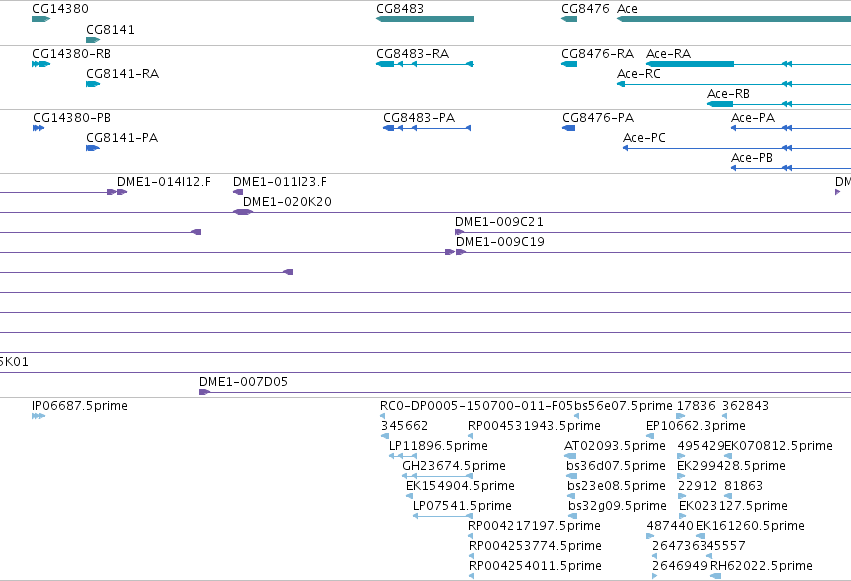Viewport: 851px width, 581px height.
Task: Click the DME1-014I12.F clone end arrows
Action: click(117, 192)
